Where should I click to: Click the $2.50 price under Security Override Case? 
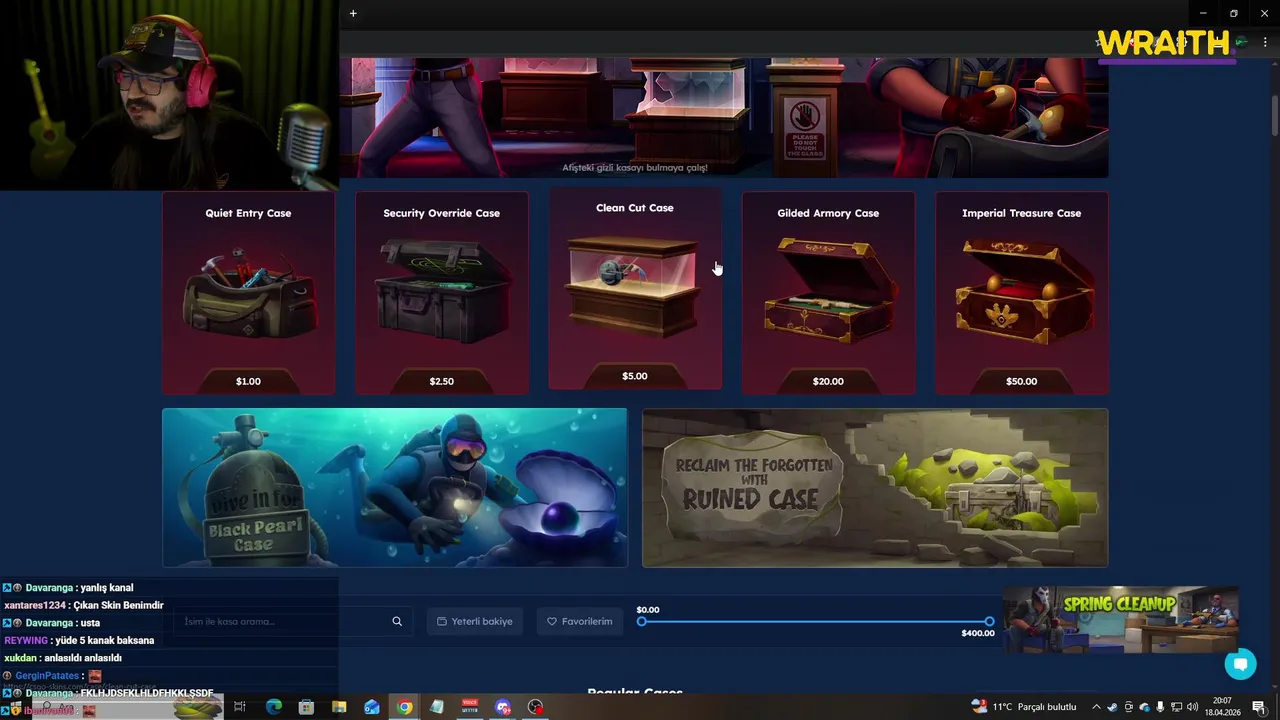[x=441, y=381]
